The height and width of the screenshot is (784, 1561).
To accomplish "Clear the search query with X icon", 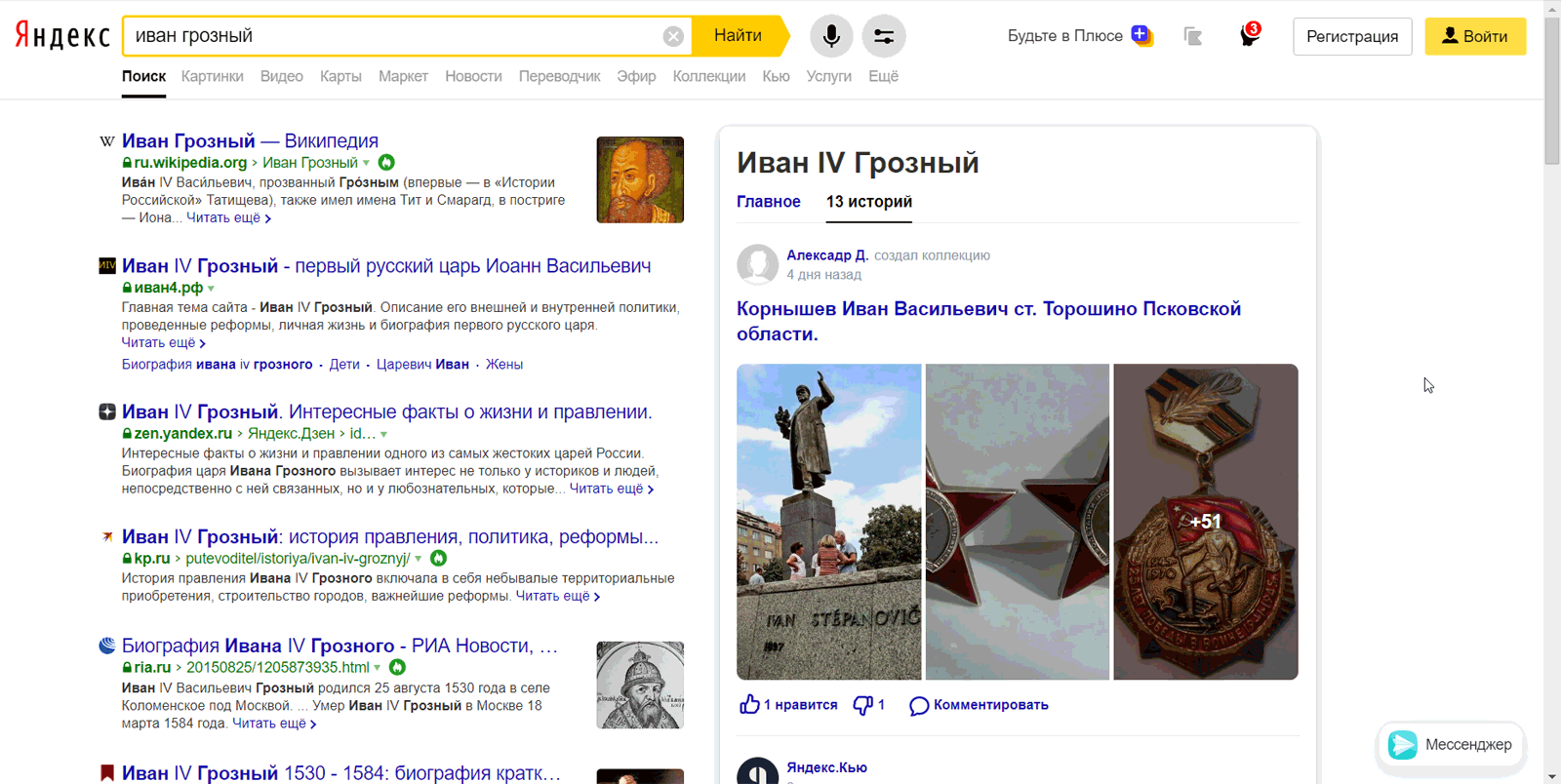I will [673, 36].
